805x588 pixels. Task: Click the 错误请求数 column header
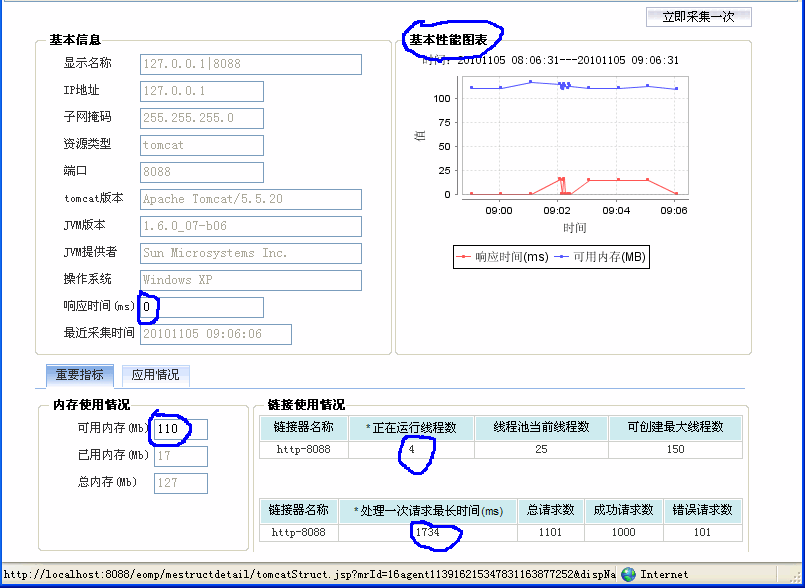pyautogui.click(x=702, y=510)
